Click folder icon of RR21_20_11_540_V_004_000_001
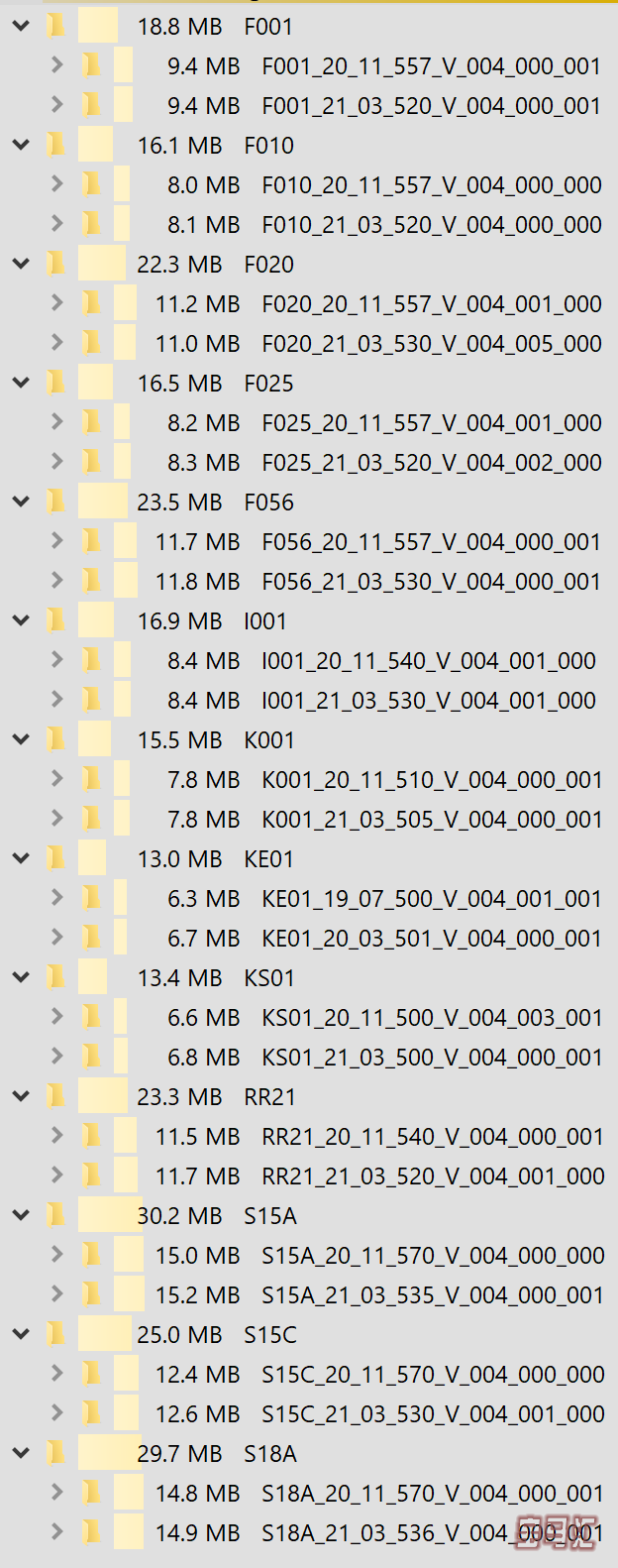 pos(91,1137)
